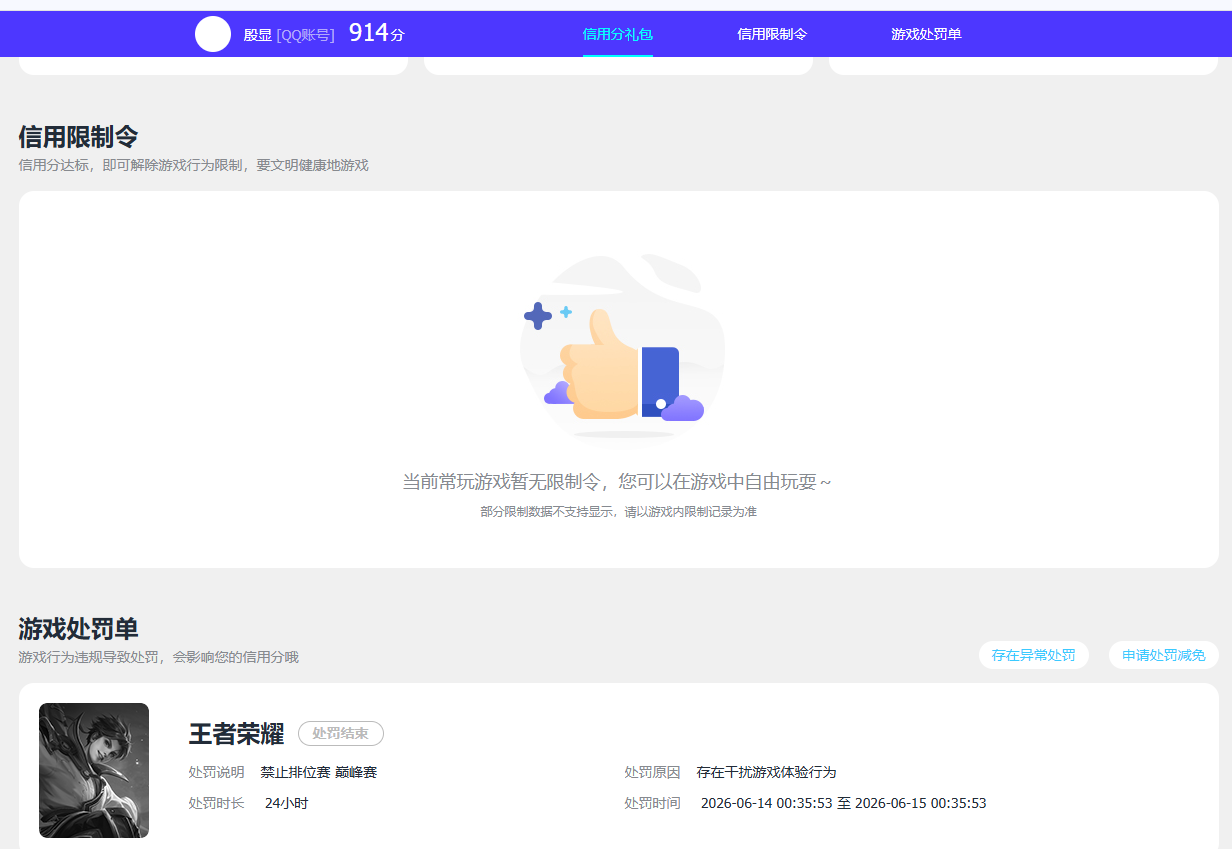Click the 部分限制数据不支持显示 note
Image resolution: width=1232 pixels, height=849 pixels.
618,512
